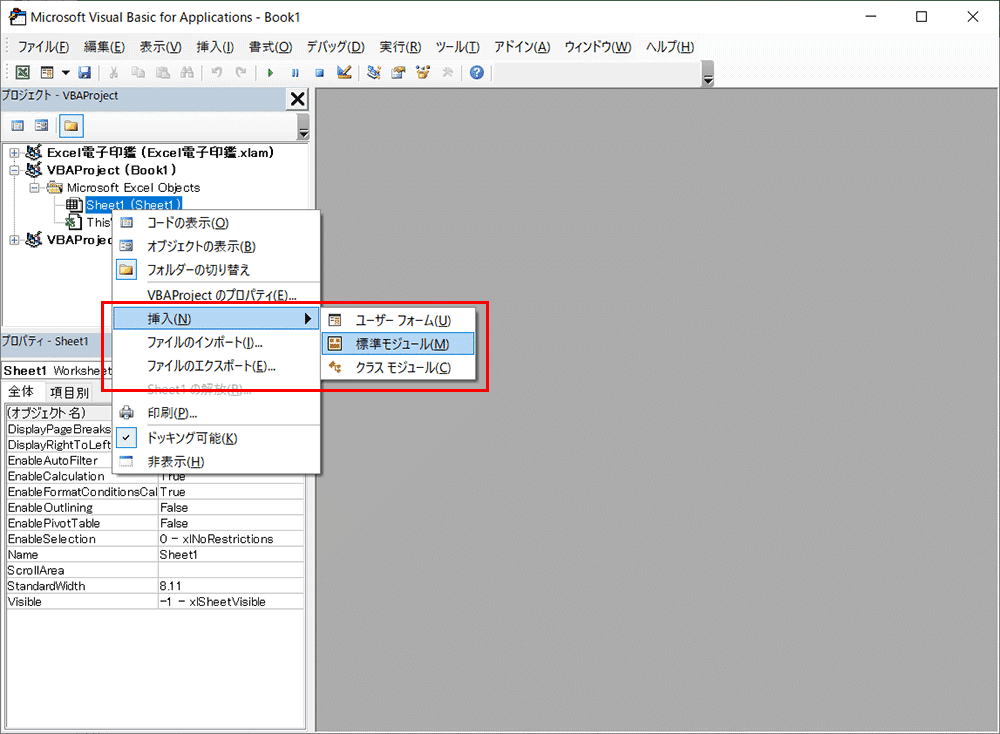Screen dimensions: 1000x734
Task: Collapse the VBAProject (Book1) tree node
Action: [x=14, y=170]
